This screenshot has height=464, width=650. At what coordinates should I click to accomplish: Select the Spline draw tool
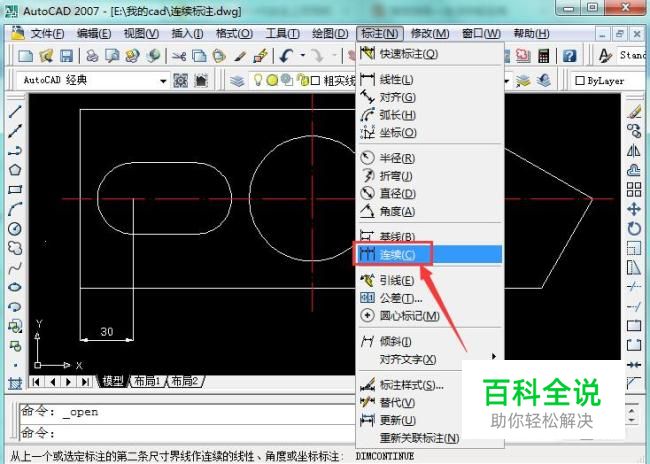[15, 268]
